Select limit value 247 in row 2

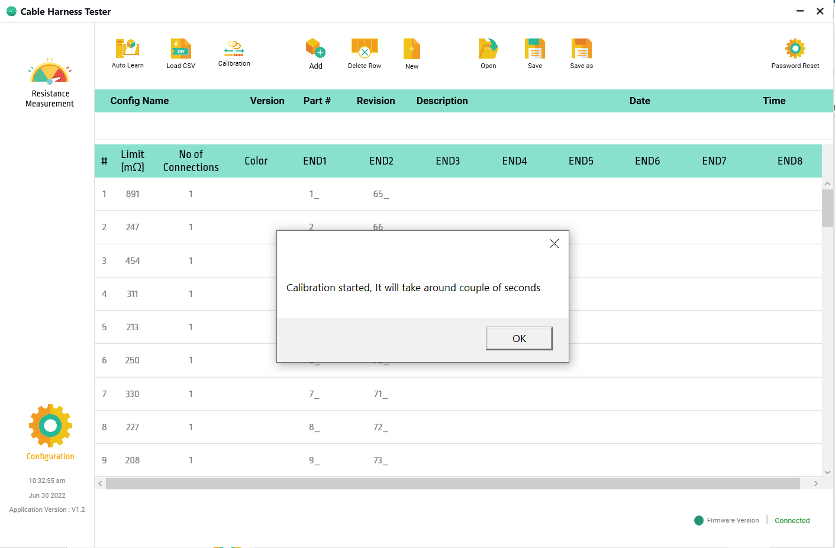tap(133, 227)
